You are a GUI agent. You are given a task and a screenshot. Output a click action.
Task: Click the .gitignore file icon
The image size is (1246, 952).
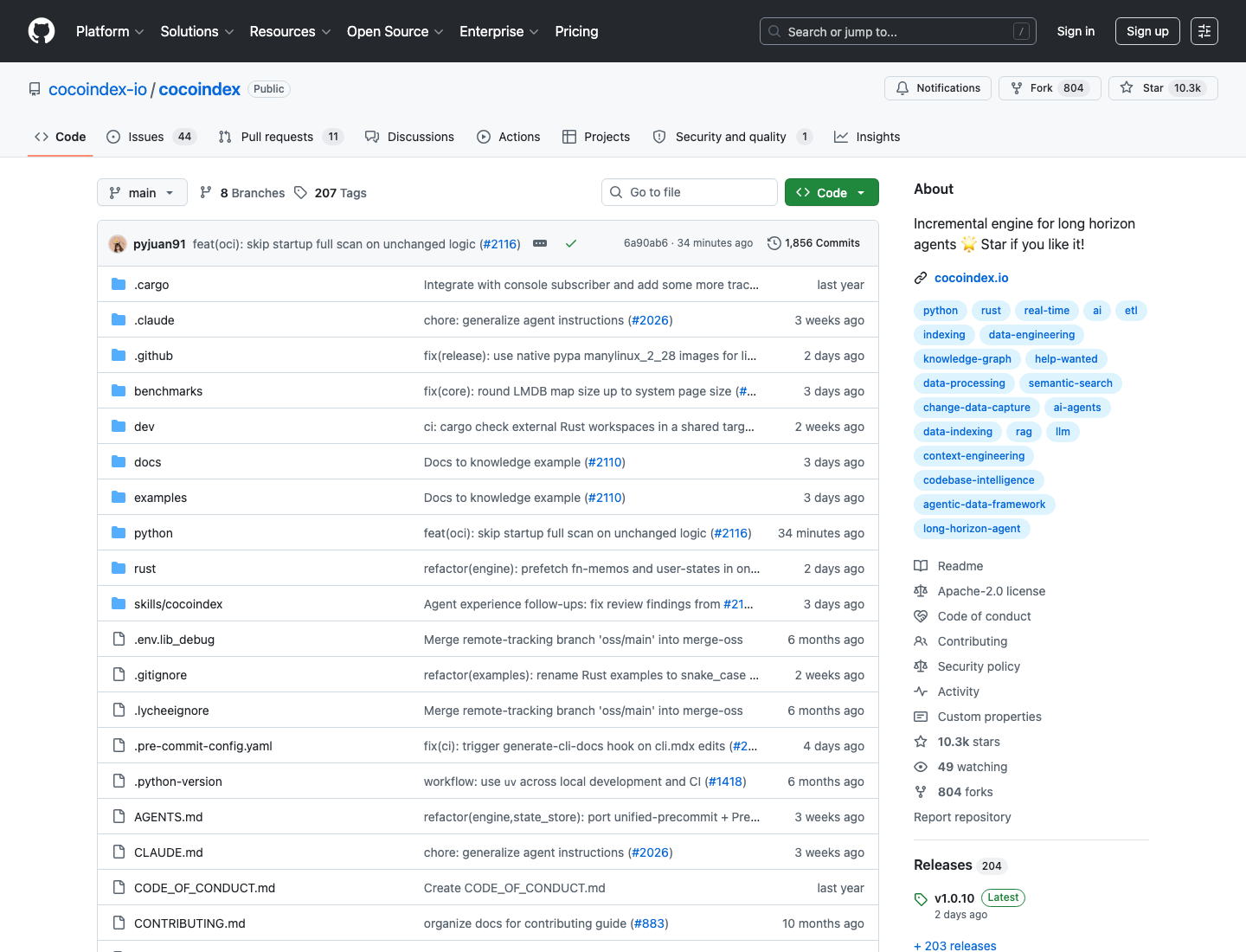pos(119,675)
